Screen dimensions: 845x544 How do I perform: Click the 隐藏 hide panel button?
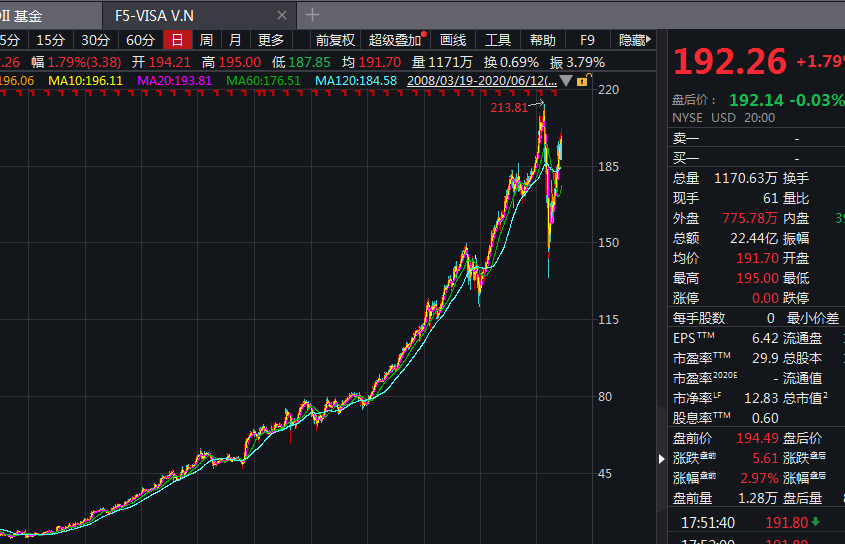click(635, 40)
